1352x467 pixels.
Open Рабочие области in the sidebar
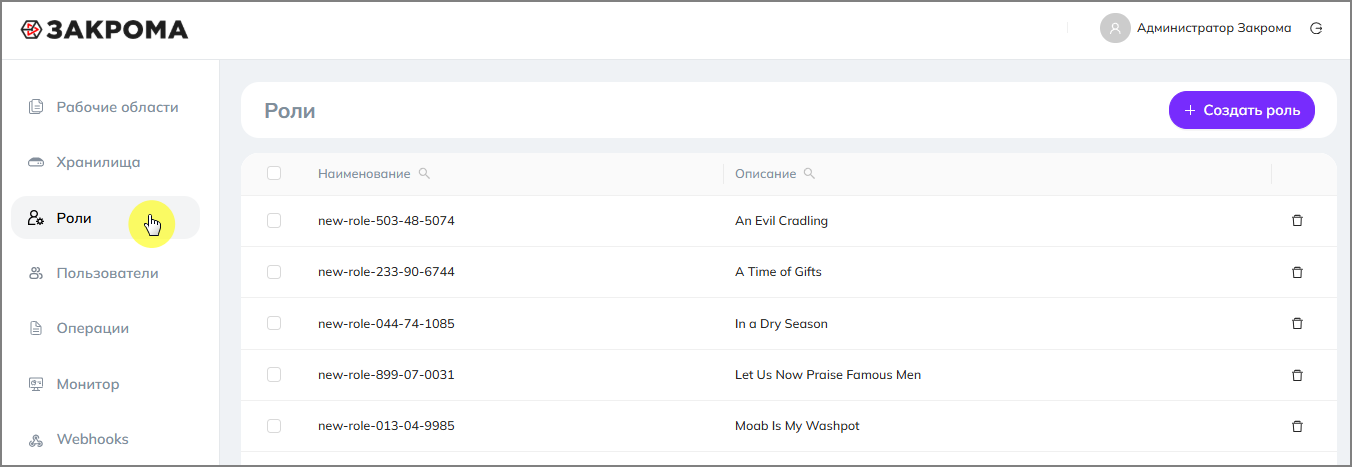(116, 107)
